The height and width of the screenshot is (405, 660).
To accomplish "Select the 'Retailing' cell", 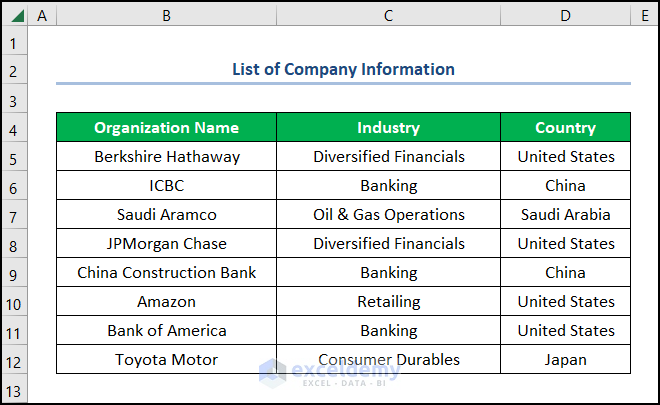I will (388, 302).
